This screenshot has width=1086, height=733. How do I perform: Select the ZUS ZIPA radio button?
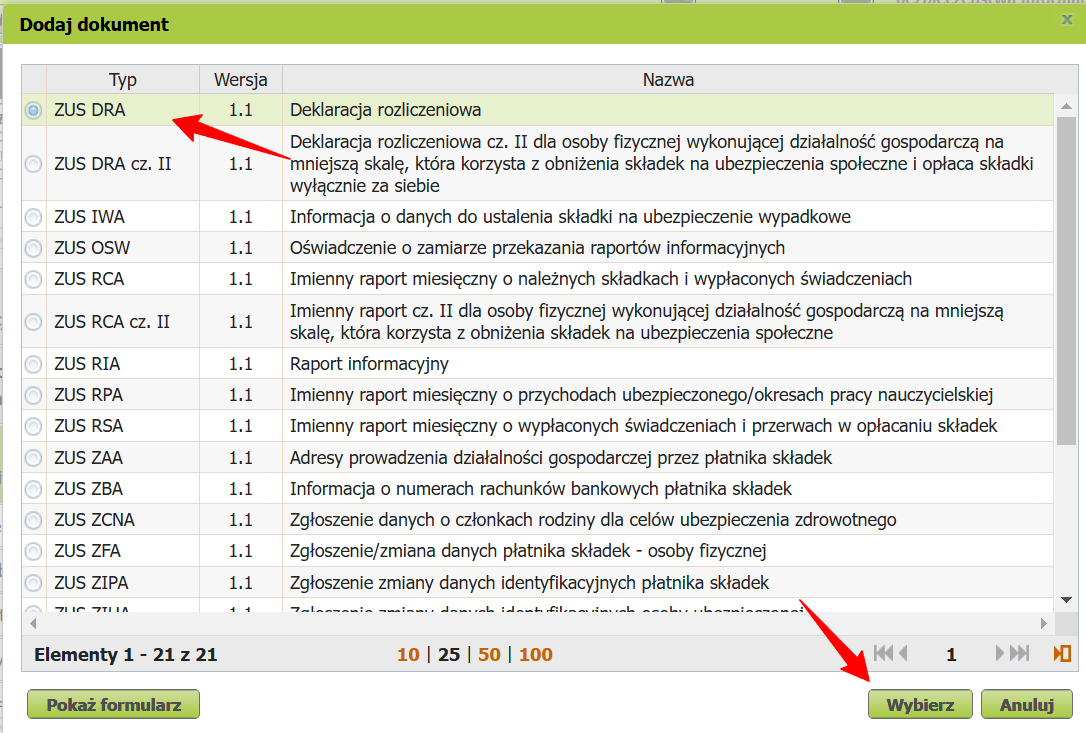pyautogui.click(x=33, y=583)
